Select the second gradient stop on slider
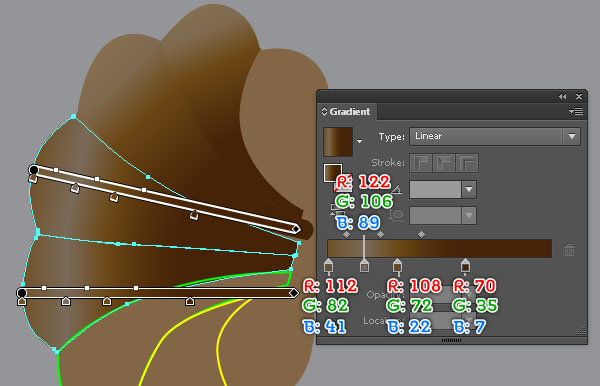Image resolution: width=600 pixels, height=386 pixels. click(x=364, y=265)
